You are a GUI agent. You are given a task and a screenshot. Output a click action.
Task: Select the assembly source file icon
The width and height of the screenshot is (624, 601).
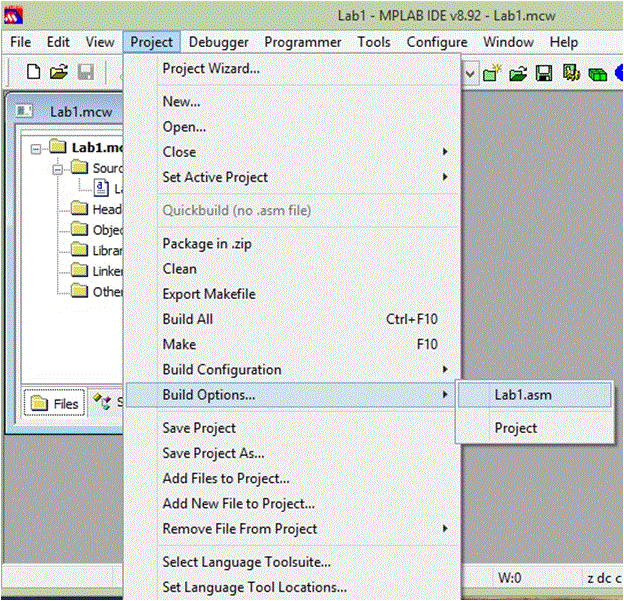101,187
